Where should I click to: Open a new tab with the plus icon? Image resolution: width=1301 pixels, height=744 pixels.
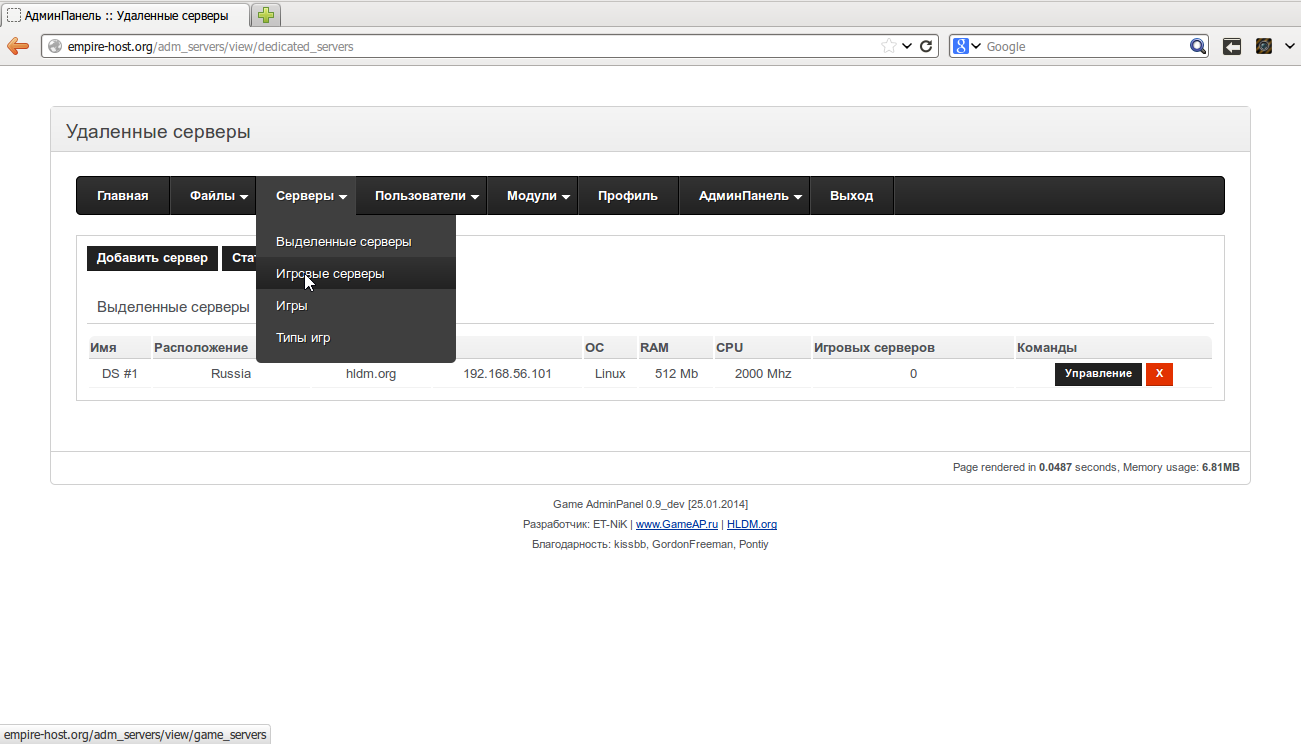click(x=266, y=15)
